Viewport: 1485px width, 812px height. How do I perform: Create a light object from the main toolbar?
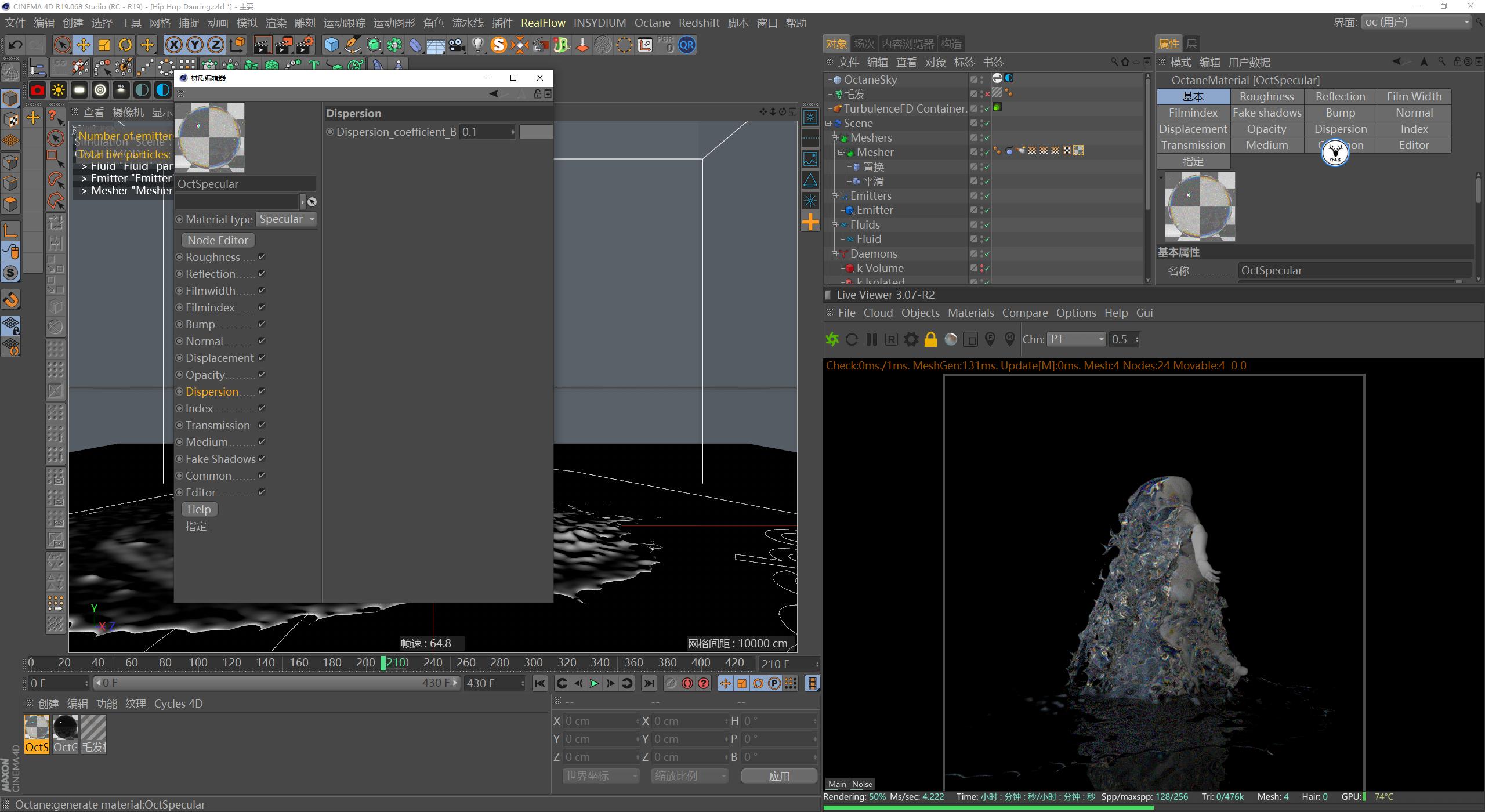(x=477, y=45)
